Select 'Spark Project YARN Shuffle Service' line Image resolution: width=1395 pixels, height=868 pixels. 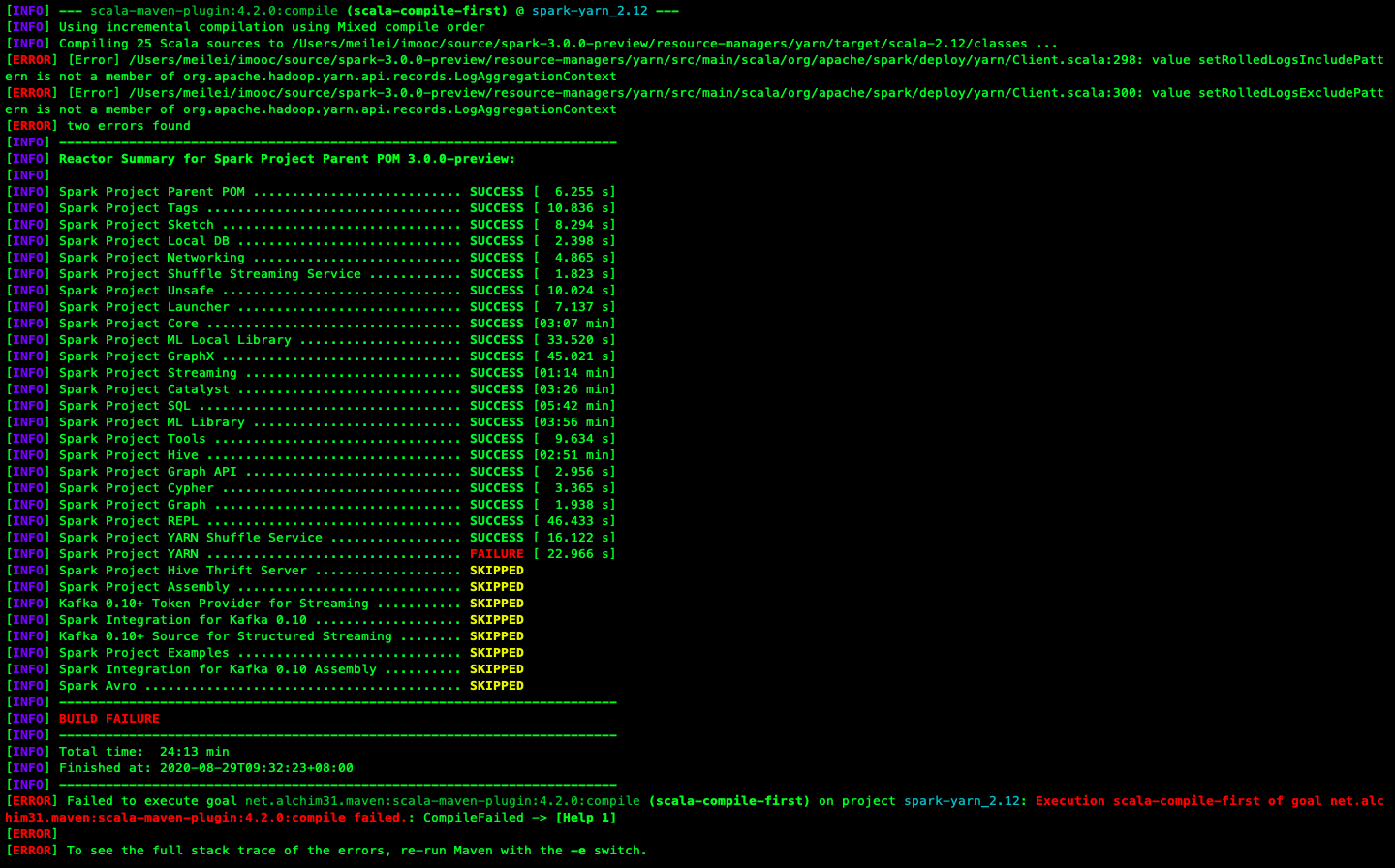[x=311, y=538]
